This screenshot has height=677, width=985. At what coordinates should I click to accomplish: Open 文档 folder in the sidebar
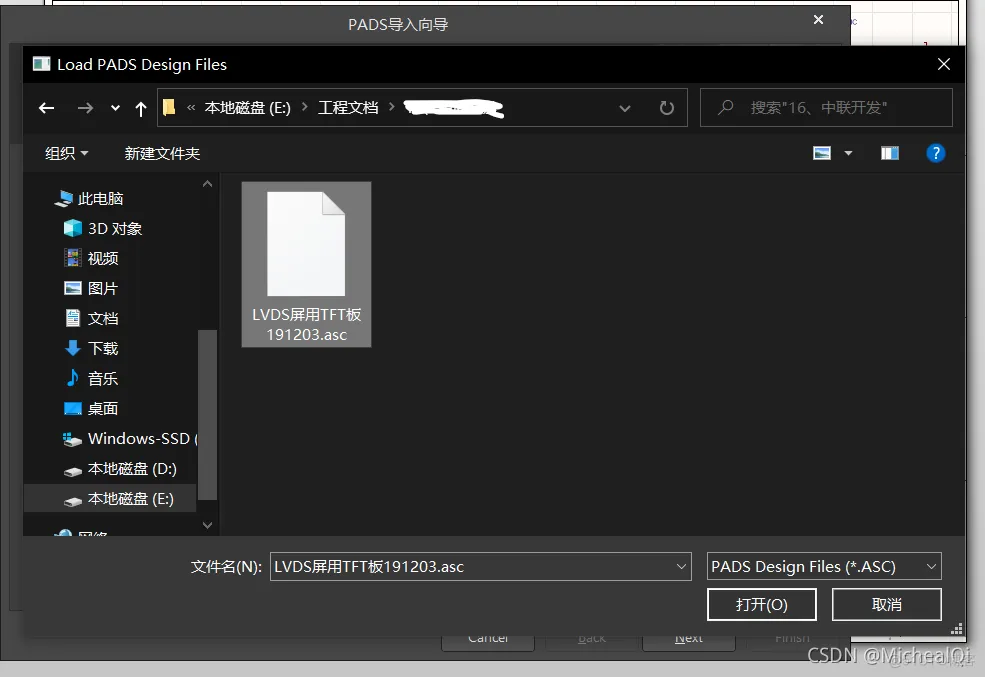(103, 318)
